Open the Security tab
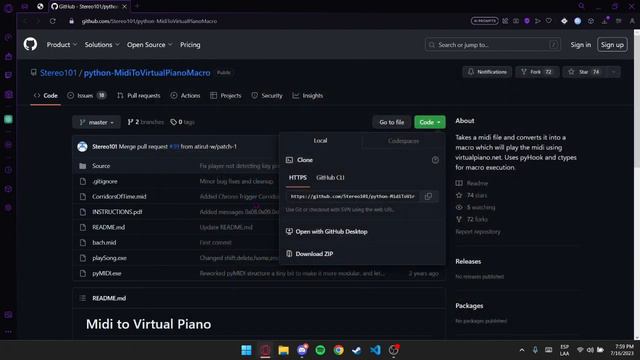640x360 pixels. pyautogui.click(x=267, y=96)
